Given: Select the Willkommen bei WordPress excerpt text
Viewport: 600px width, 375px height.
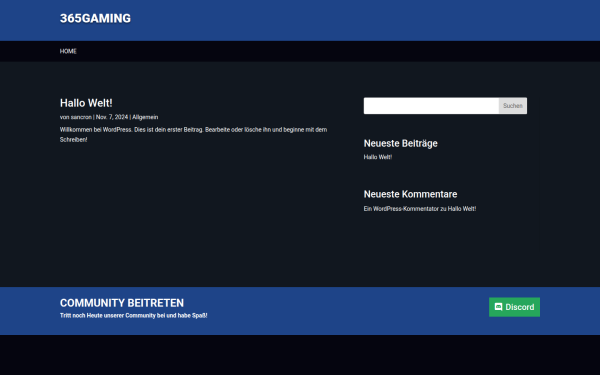Looking at the screenshot, I should tap(193, 135).
